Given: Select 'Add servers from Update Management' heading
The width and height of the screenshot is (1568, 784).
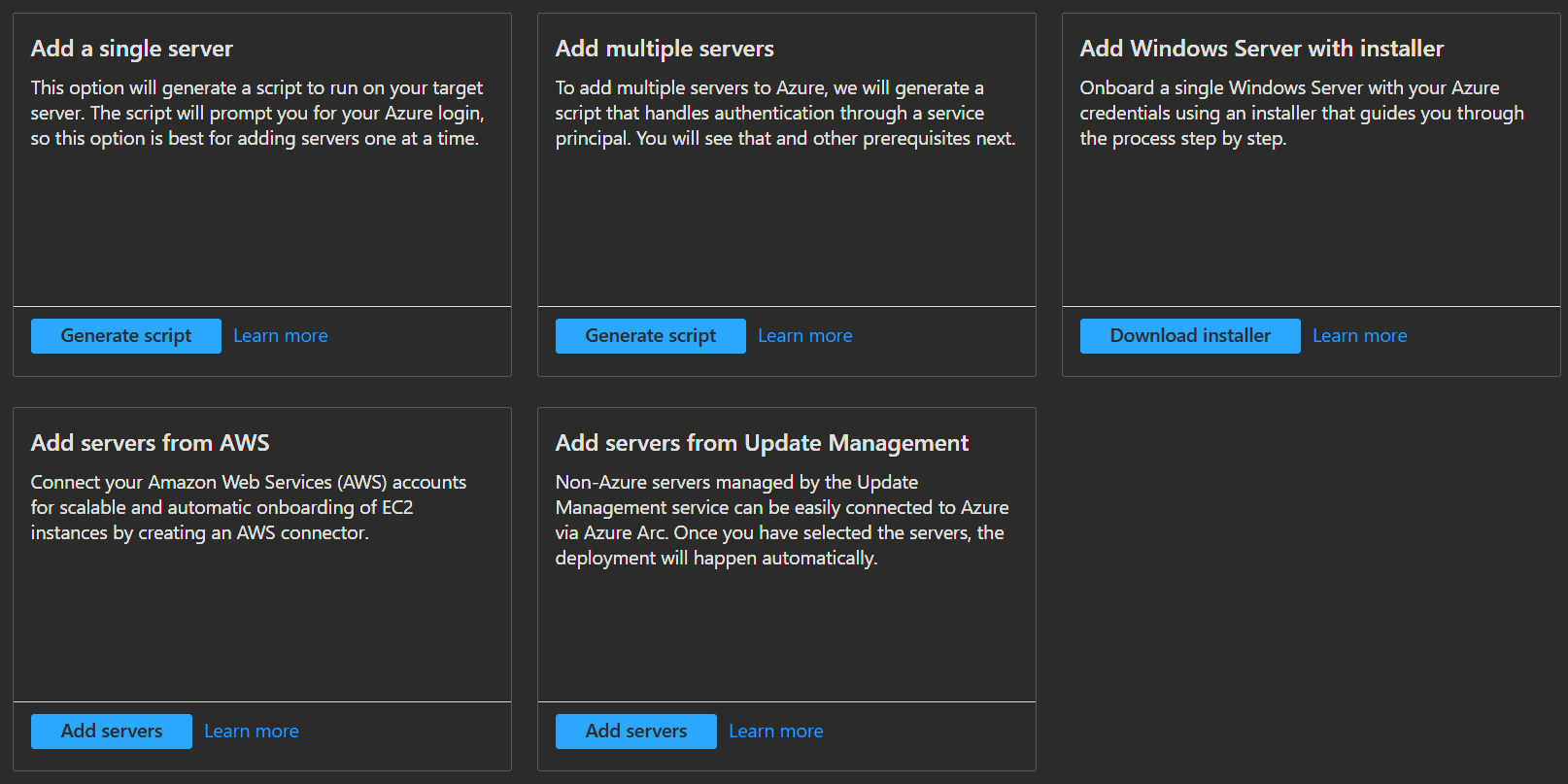Looking at the screenshot, I should [x=763, y=443].
